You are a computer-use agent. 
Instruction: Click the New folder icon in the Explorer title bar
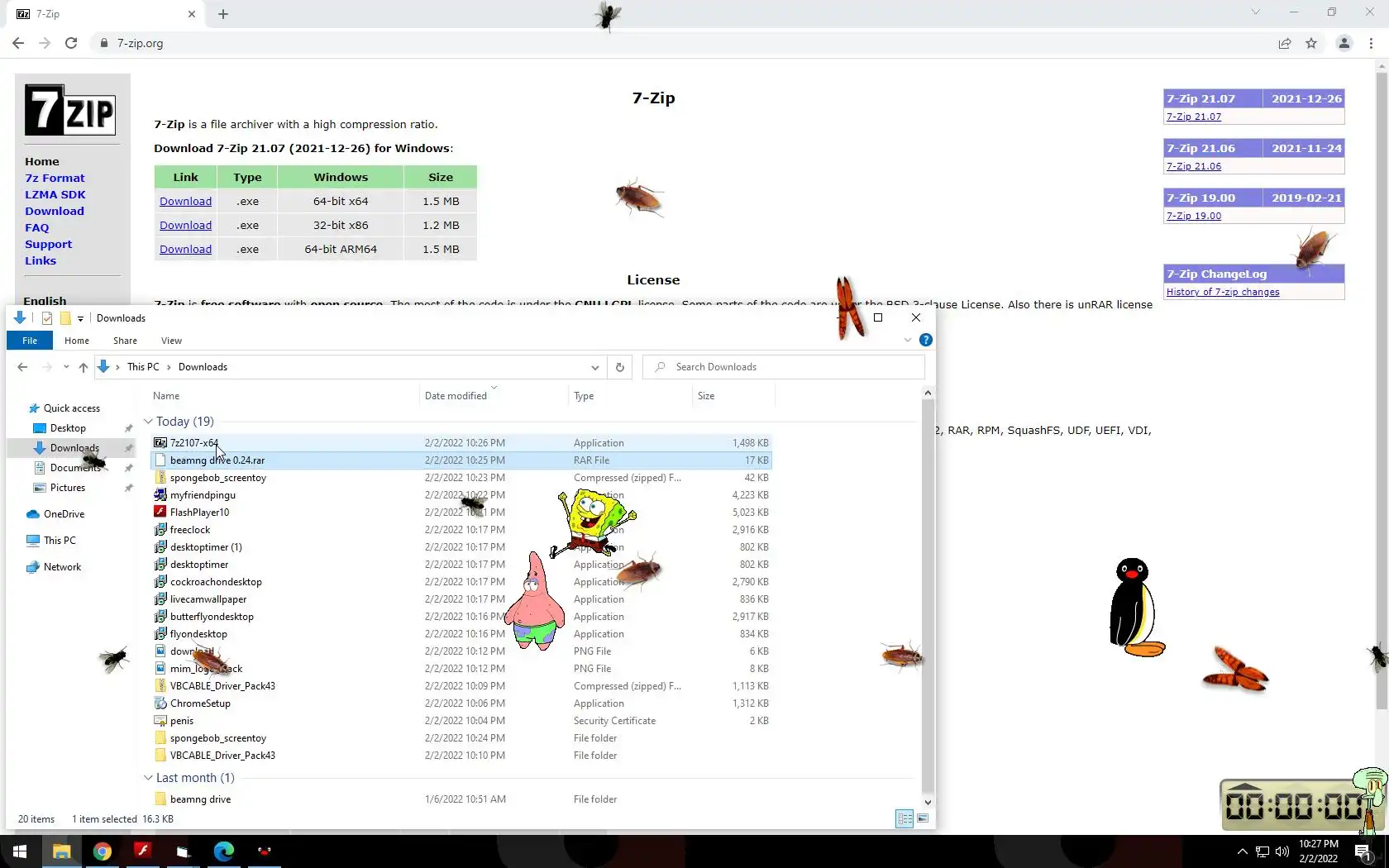[65, 318]
